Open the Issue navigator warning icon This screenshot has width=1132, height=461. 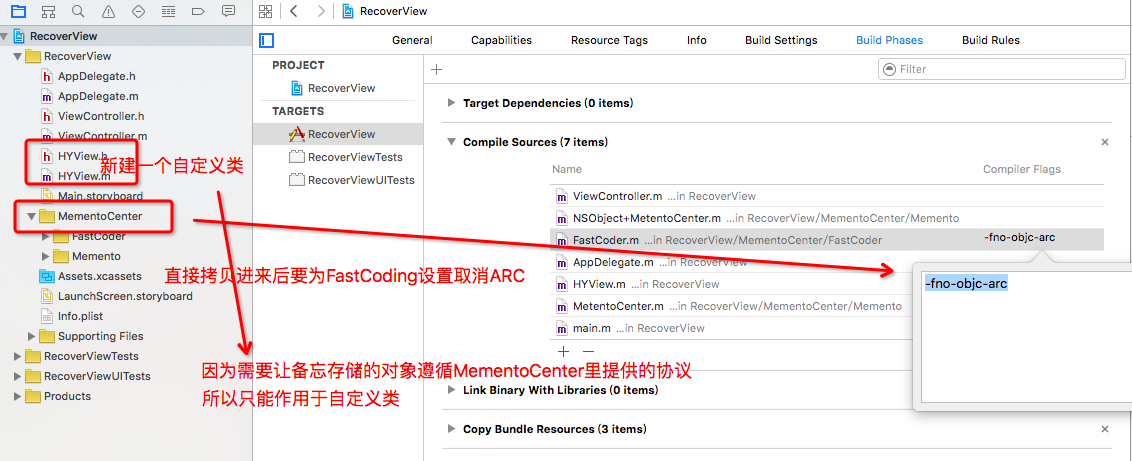pyautogui.click(x=108, y=11)
